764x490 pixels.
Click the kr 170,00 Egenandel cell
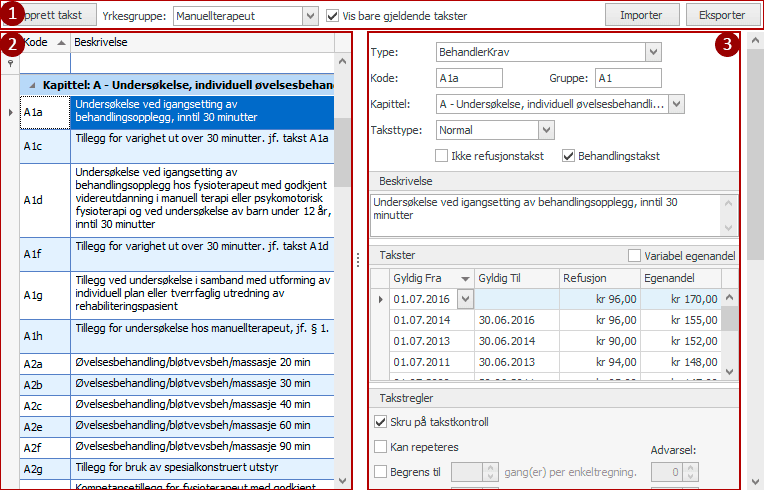[x=681, y=299]
